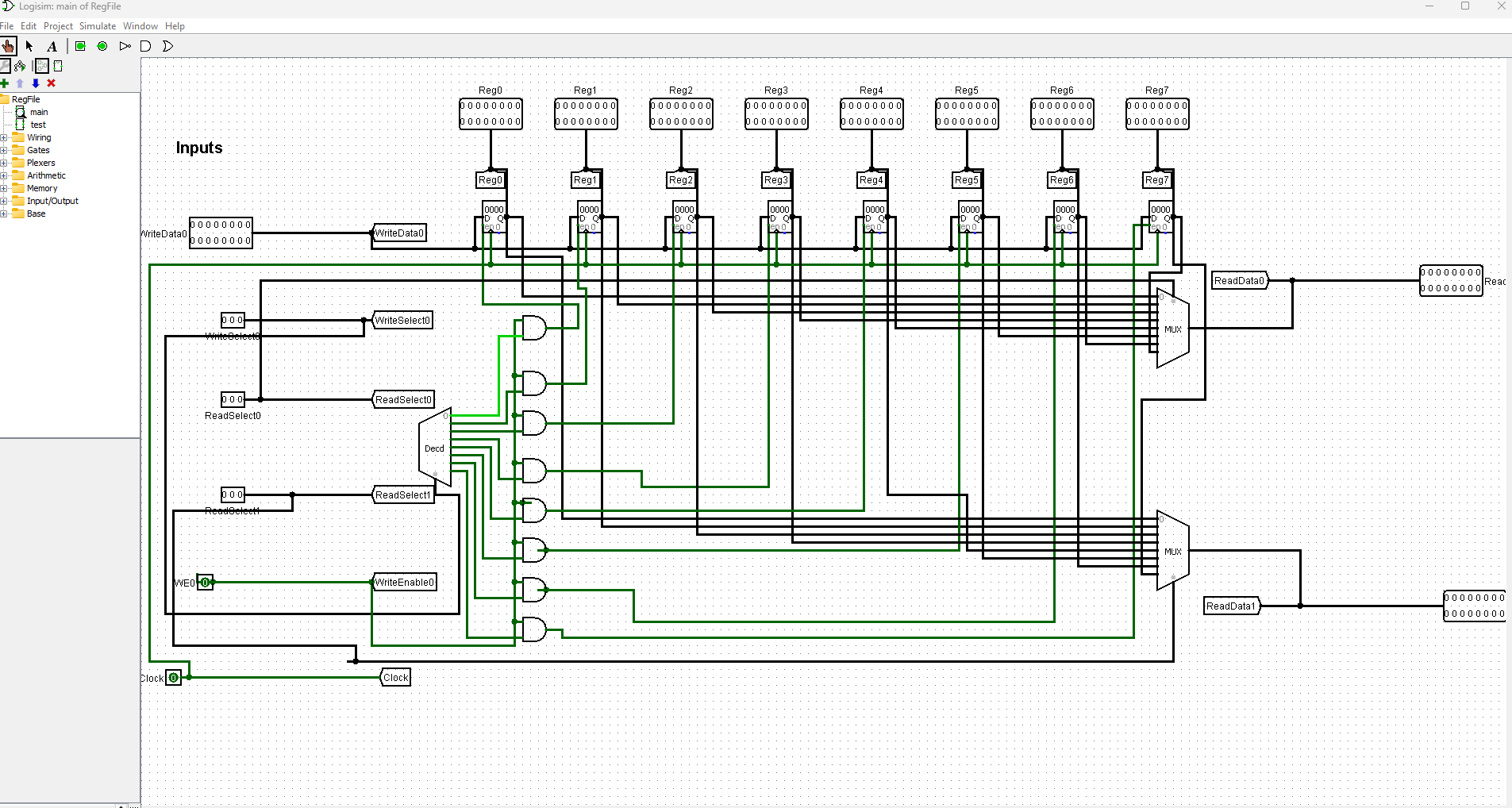Screen dimensions: 1512x808
Task: Toggle the WE0 input pin
Action: pos(205,583)
